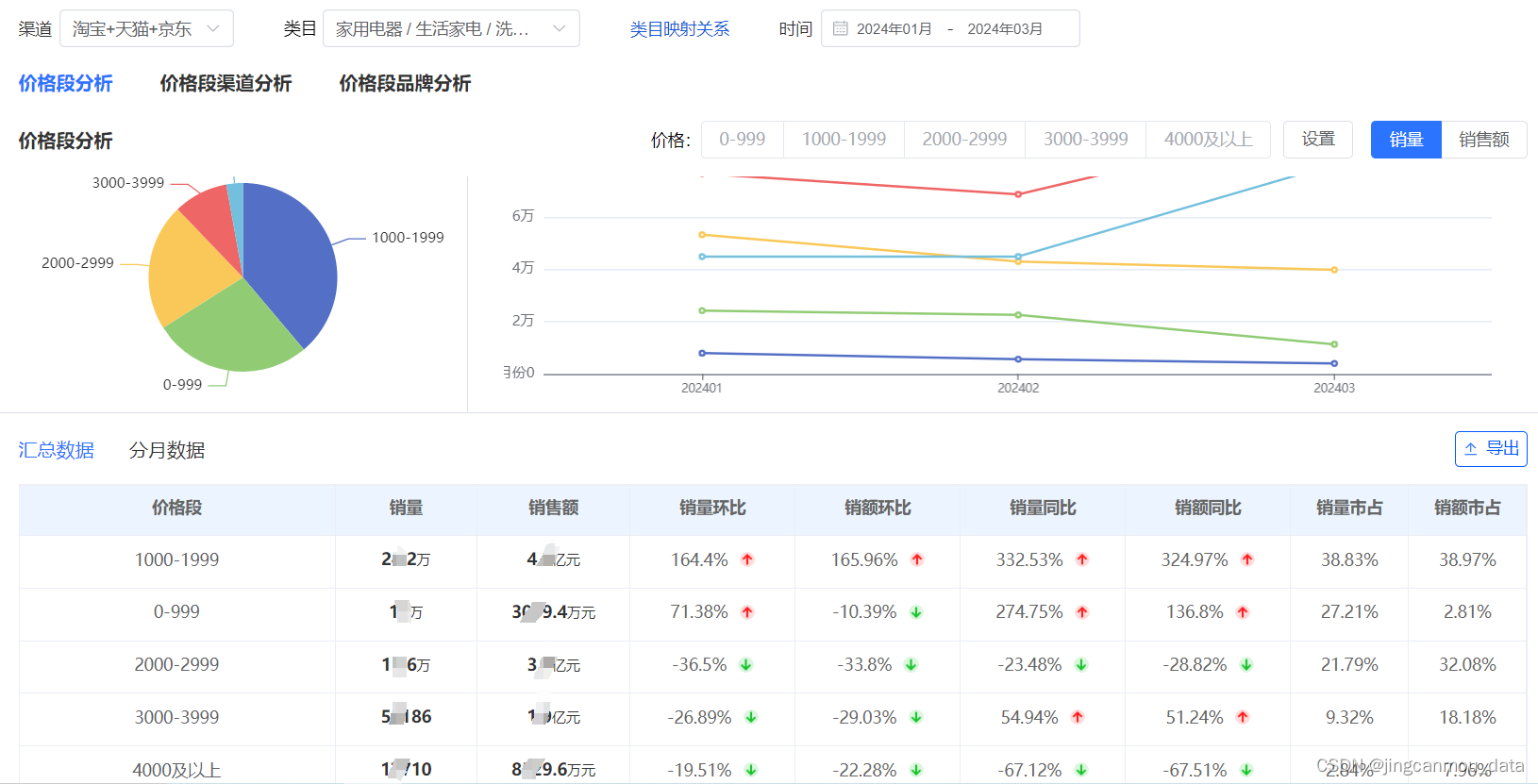Viewport: 1538px width, 784px height.
Task: Click the up arrow beside 136.8%
Action: coord(1243,612)
